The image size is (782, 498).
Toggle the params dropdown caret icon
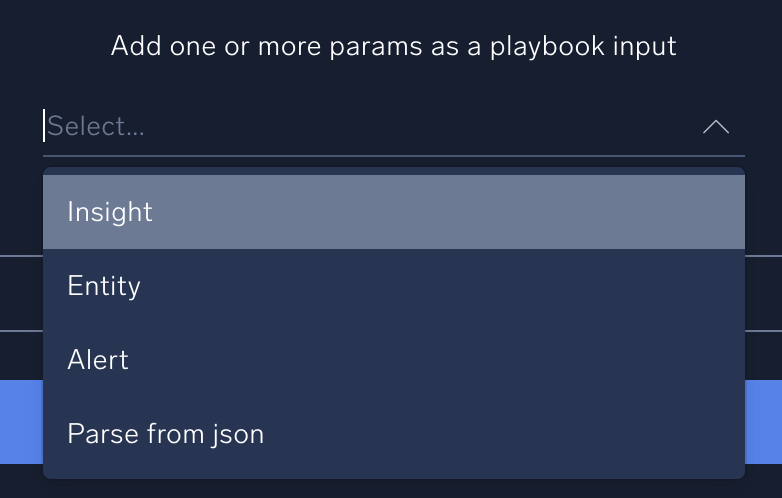(x=716, y=127)
